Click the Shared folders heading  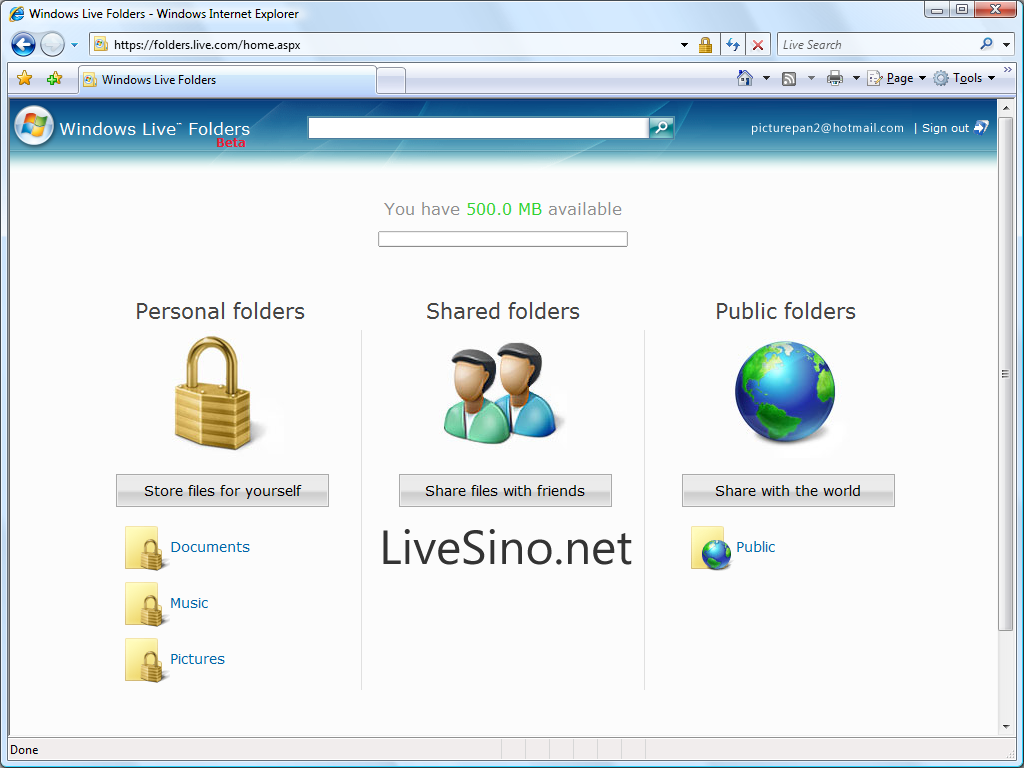click(503, 312)
